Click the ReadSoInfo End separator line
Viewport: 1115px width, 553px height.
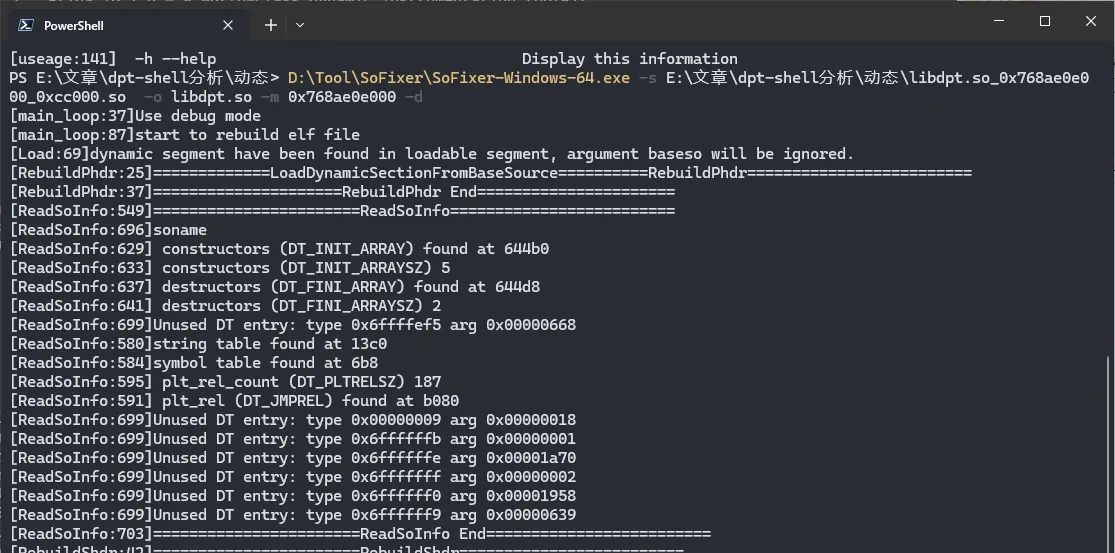361,534
